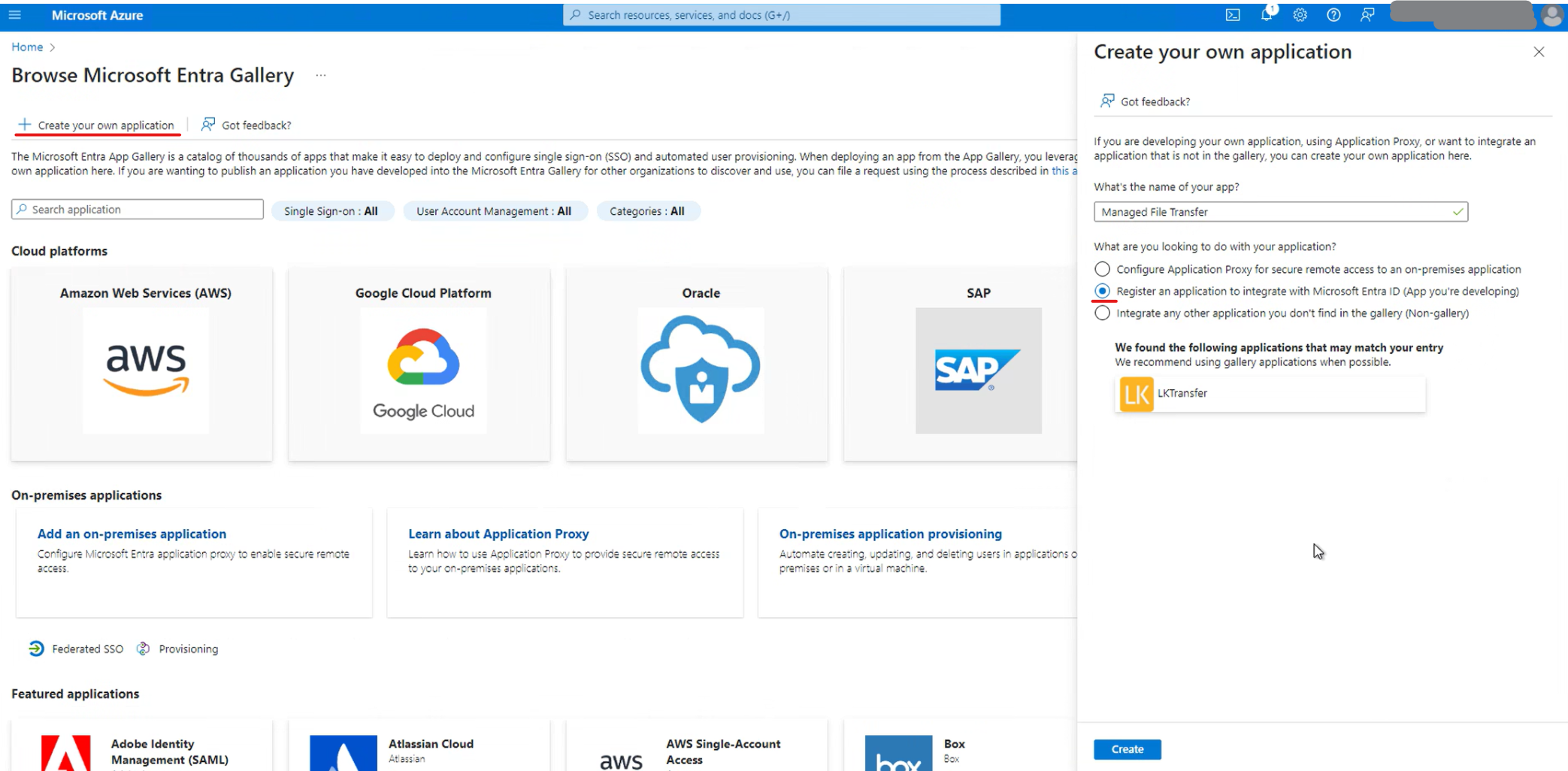1568x771 pixels.
Task: Click the feedback icon in the side panel
Action: pyautogui.click(x=1107, y=101)
